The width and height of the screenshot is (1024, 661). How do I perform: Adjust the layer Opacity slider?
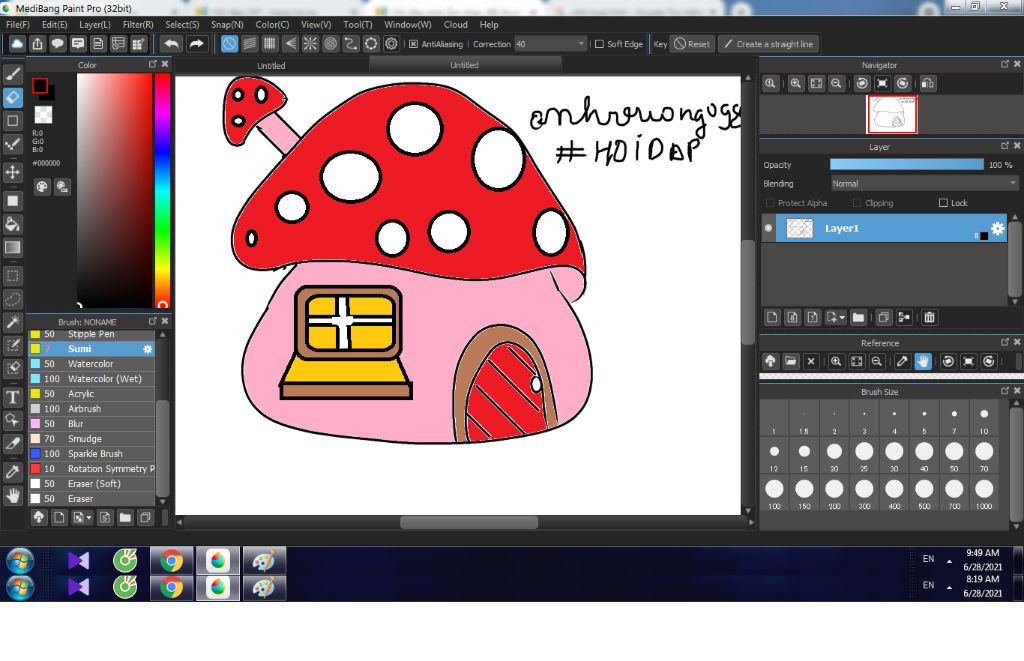coord(906,165)
